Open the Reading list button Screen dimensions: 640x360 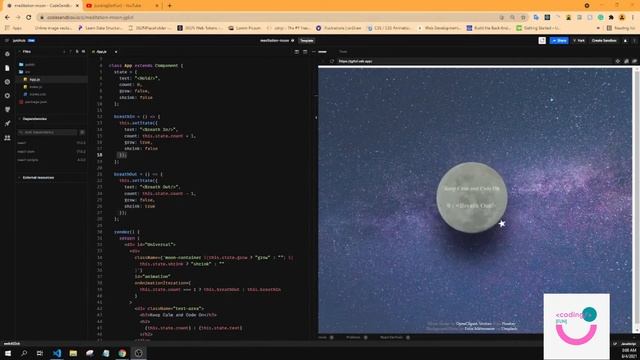[621, 28]
